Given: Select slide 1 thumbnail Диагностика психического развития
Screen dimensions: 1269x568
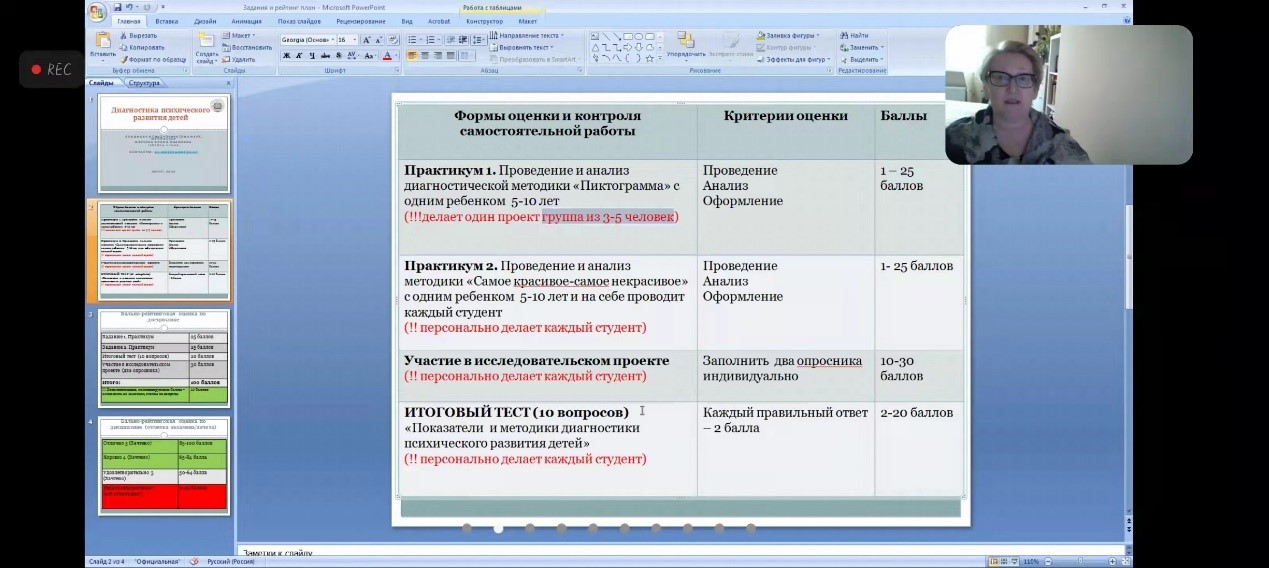Looking at the screenshot, I should point(164,142).
